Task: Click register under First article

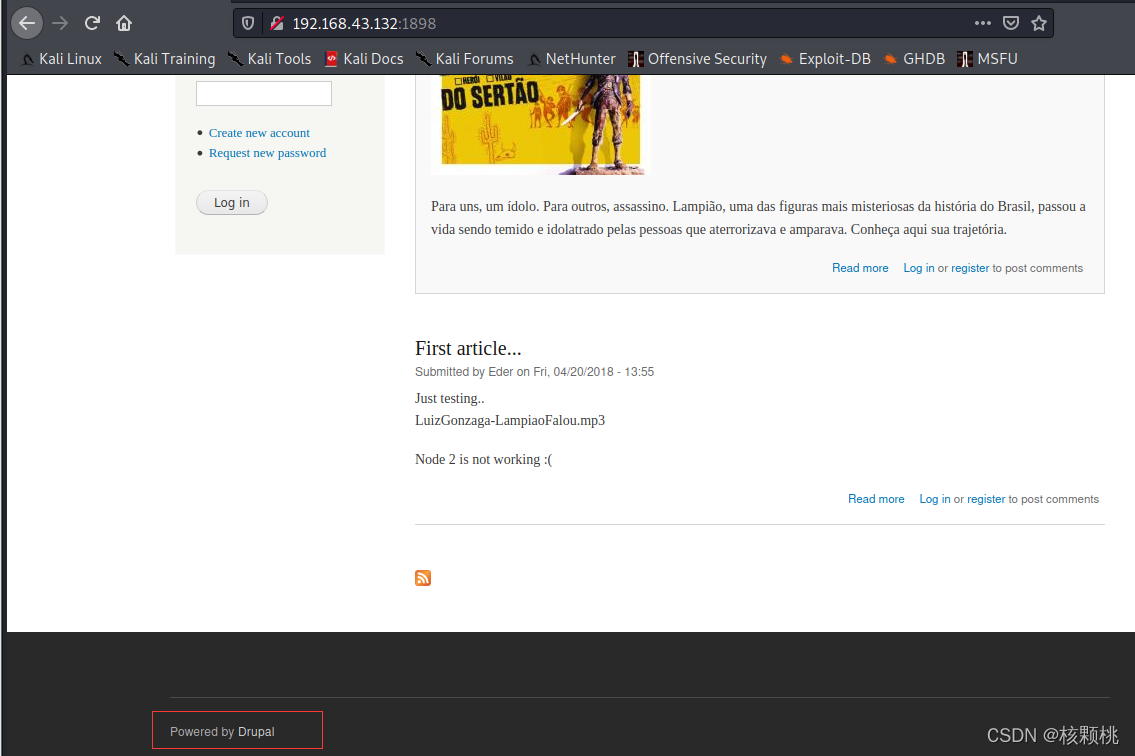Action: [986, 499]
